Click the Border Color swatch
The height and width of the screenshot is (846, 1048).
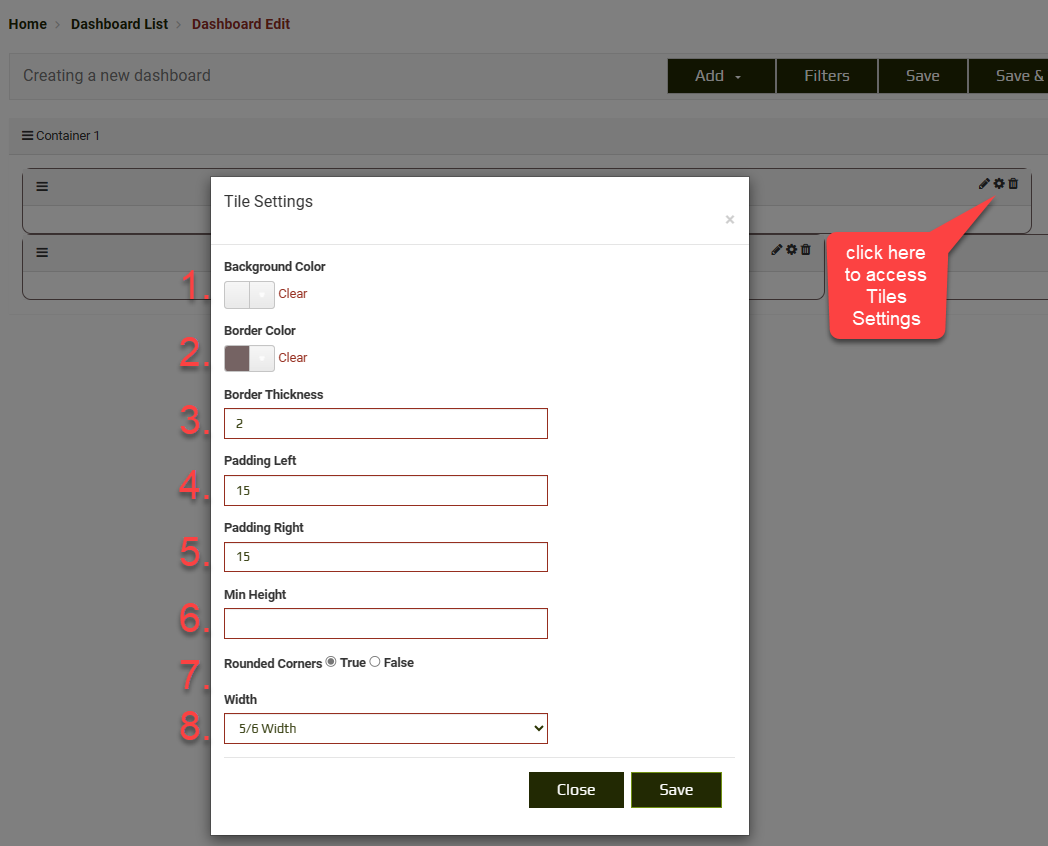tap(238, 358)
